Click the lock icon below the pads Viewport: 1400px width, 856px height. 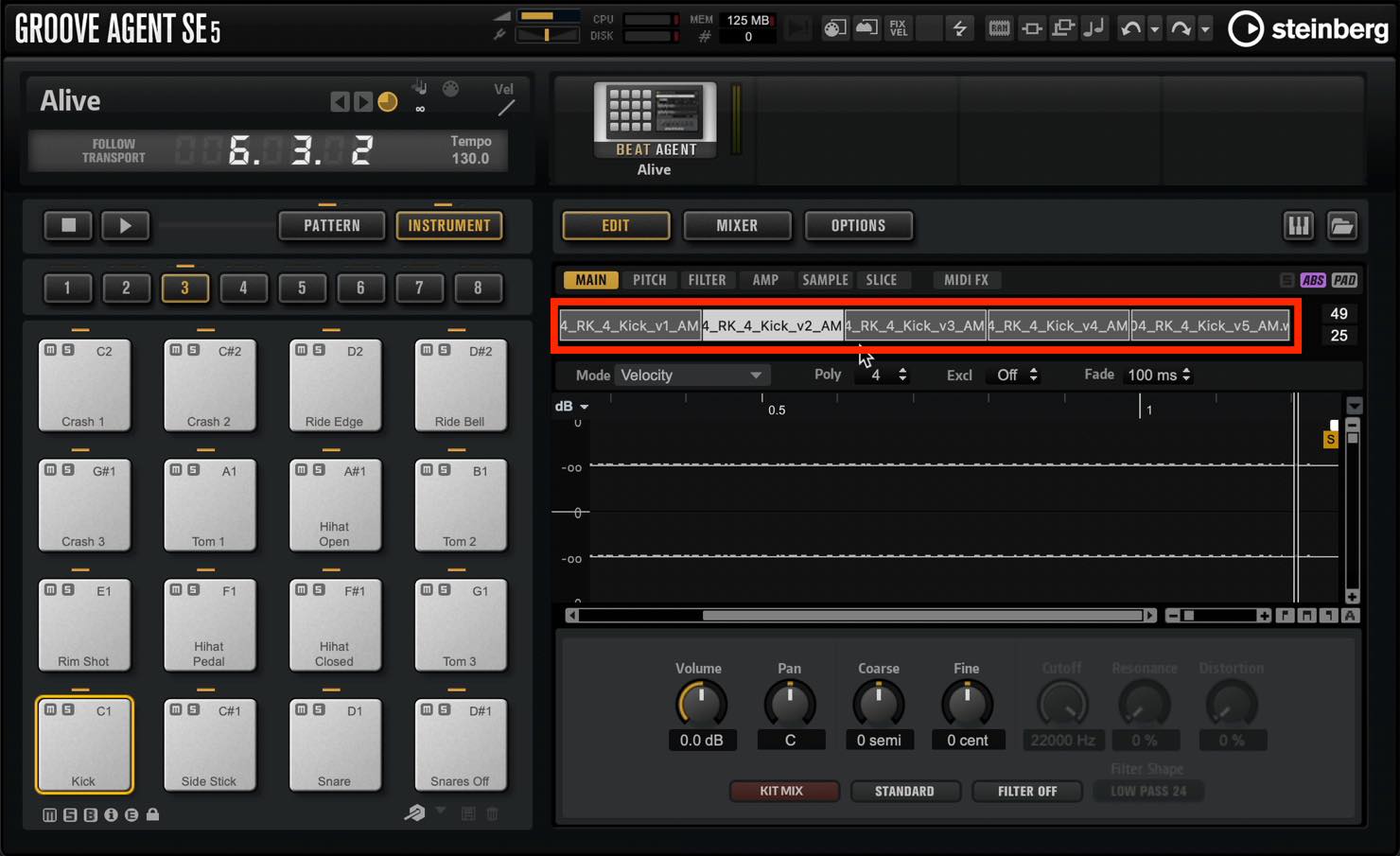[x=152, y=814]
